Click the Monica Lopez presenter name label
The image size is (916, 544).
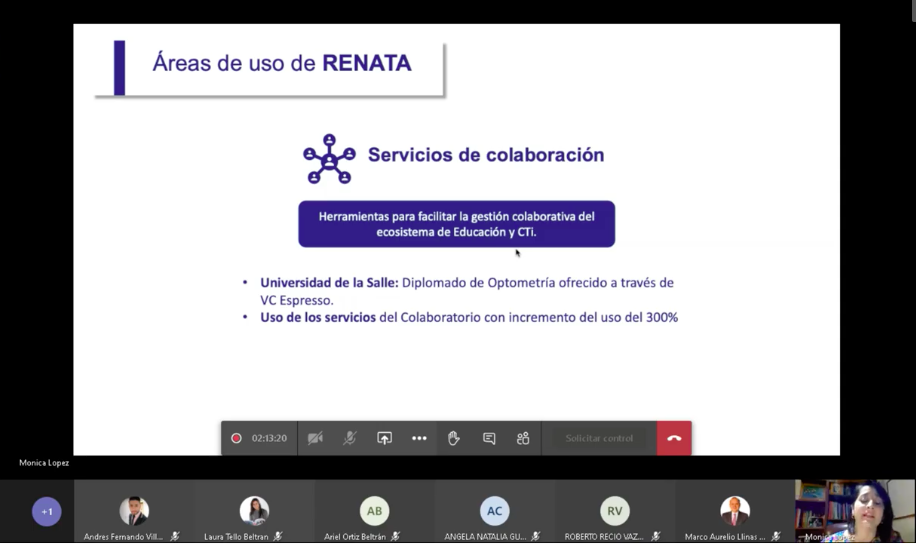pos(44,463)
